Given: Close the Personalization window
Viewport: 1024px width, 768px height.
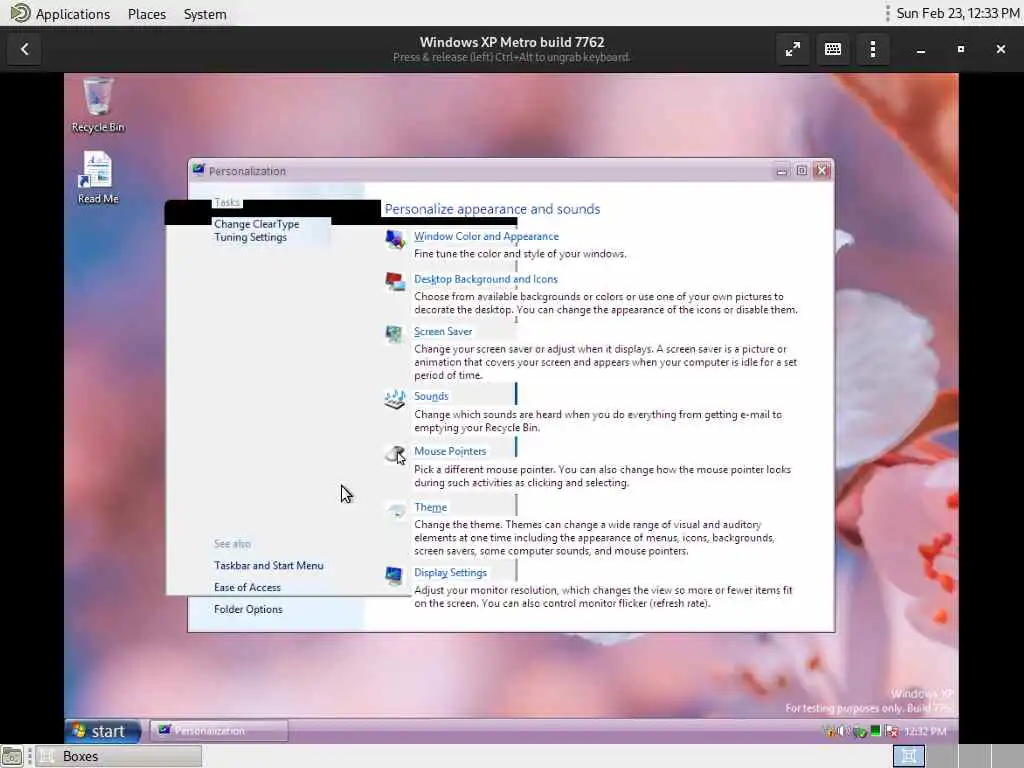Looking at the screenshot, I should (822, 170).
